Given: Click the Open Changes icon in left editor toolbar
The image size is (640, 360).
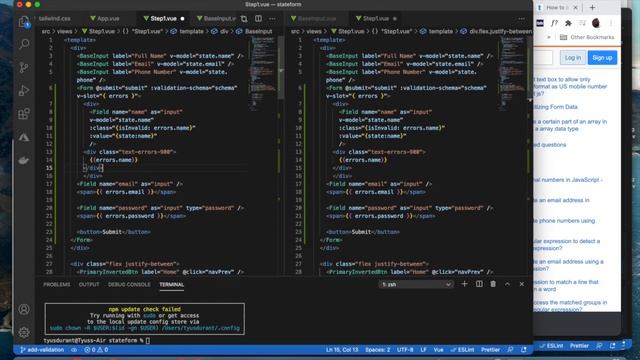Looking at the screenshot, I should pyautogui.click(x=244, y=19).
